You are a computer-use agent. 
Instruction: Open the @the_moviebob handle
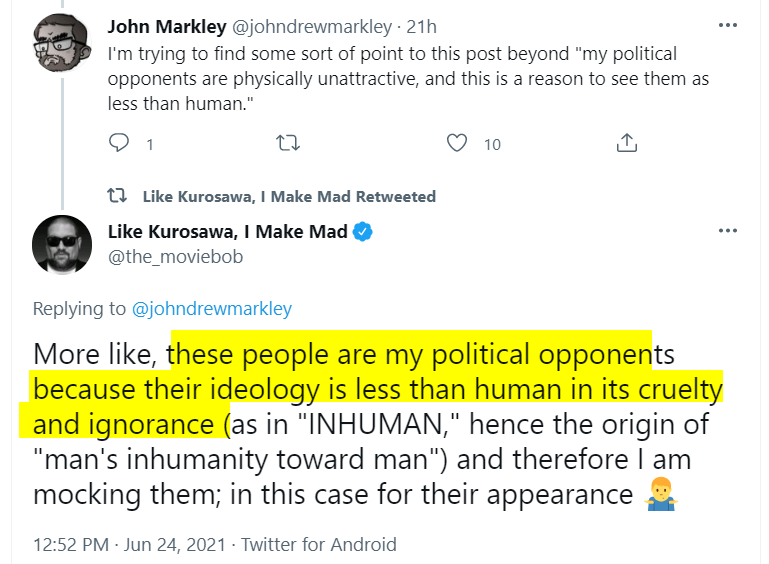point(175,256)
